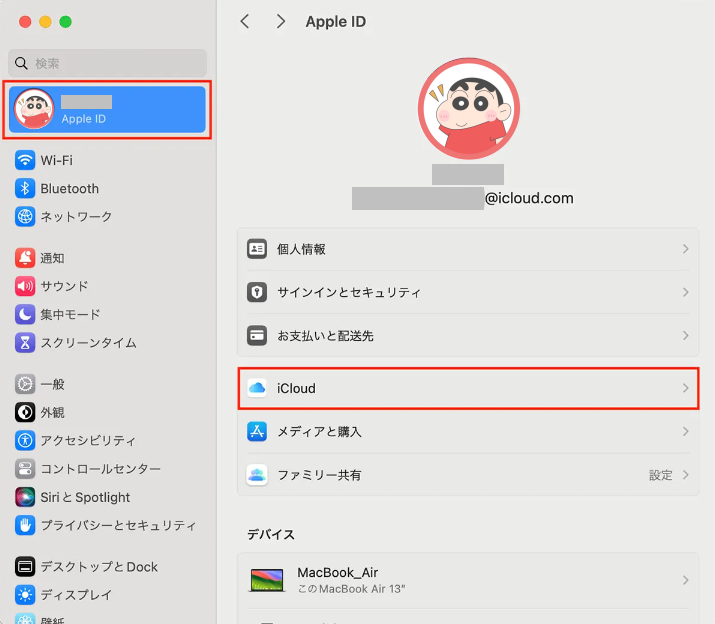Image resolution: width=715 pixels, height=624 pixels.
Task: Open ファミリー共有 text label
Action: coord(319,475)
